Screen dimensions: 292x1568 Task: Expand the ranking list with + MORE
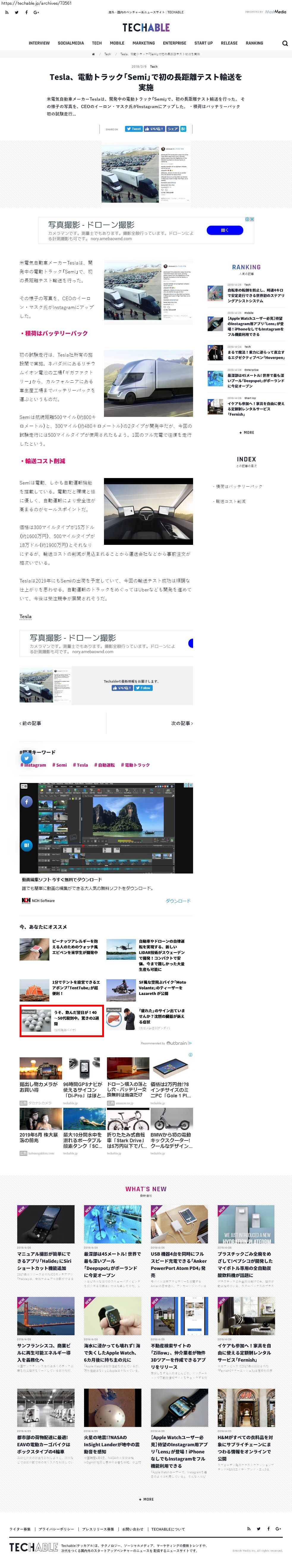click(x=246, y=432)
